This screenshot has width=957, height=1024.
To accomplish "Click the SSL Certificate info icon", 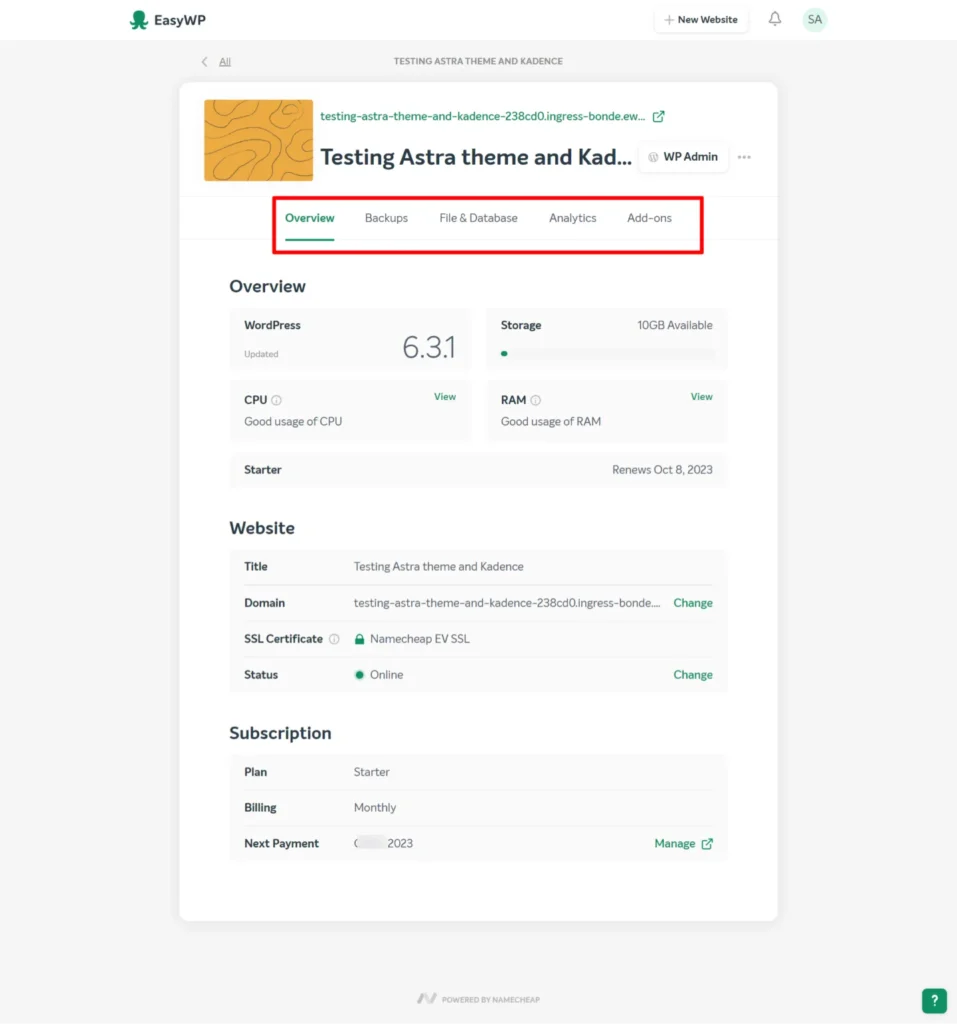I will coord(334,638).
